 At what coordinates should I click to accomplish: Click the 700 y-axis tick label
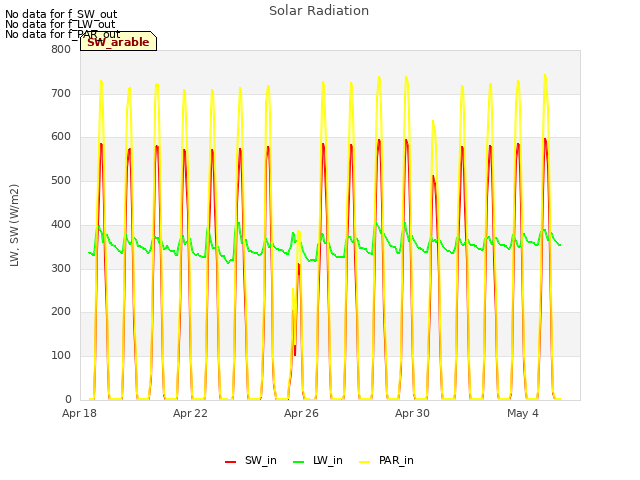[61, 93]
